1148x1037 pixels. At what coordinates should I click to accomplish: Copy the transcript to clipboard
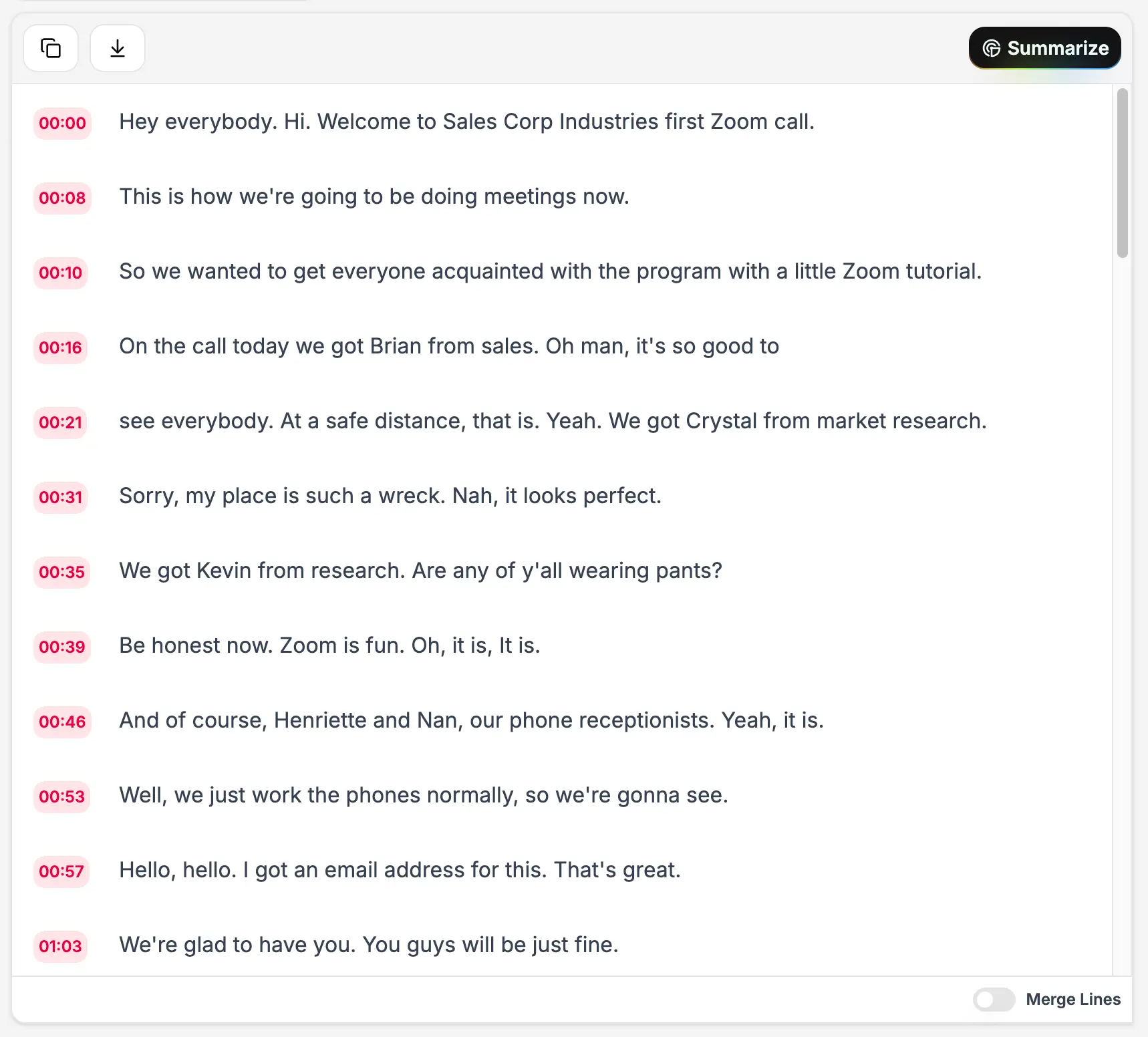50,47
